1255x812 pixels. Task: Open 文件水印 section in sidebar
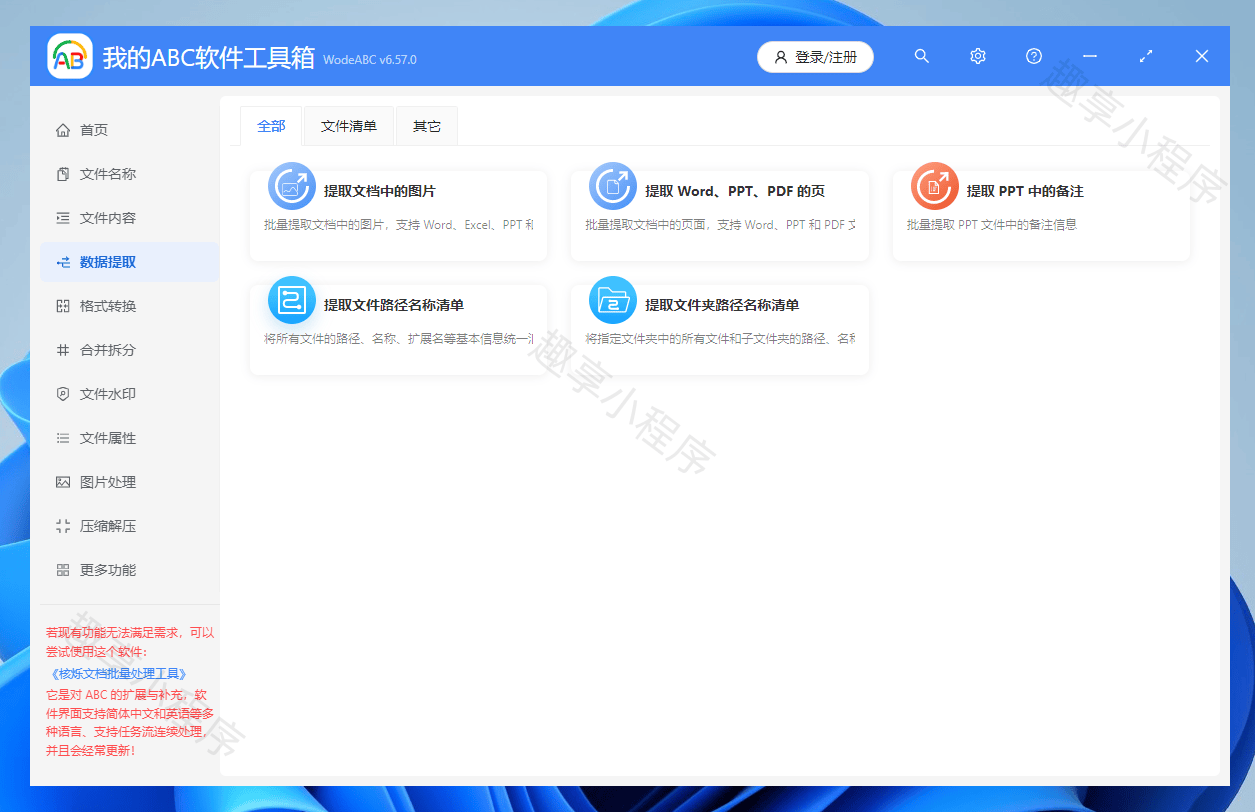(130, 394)
